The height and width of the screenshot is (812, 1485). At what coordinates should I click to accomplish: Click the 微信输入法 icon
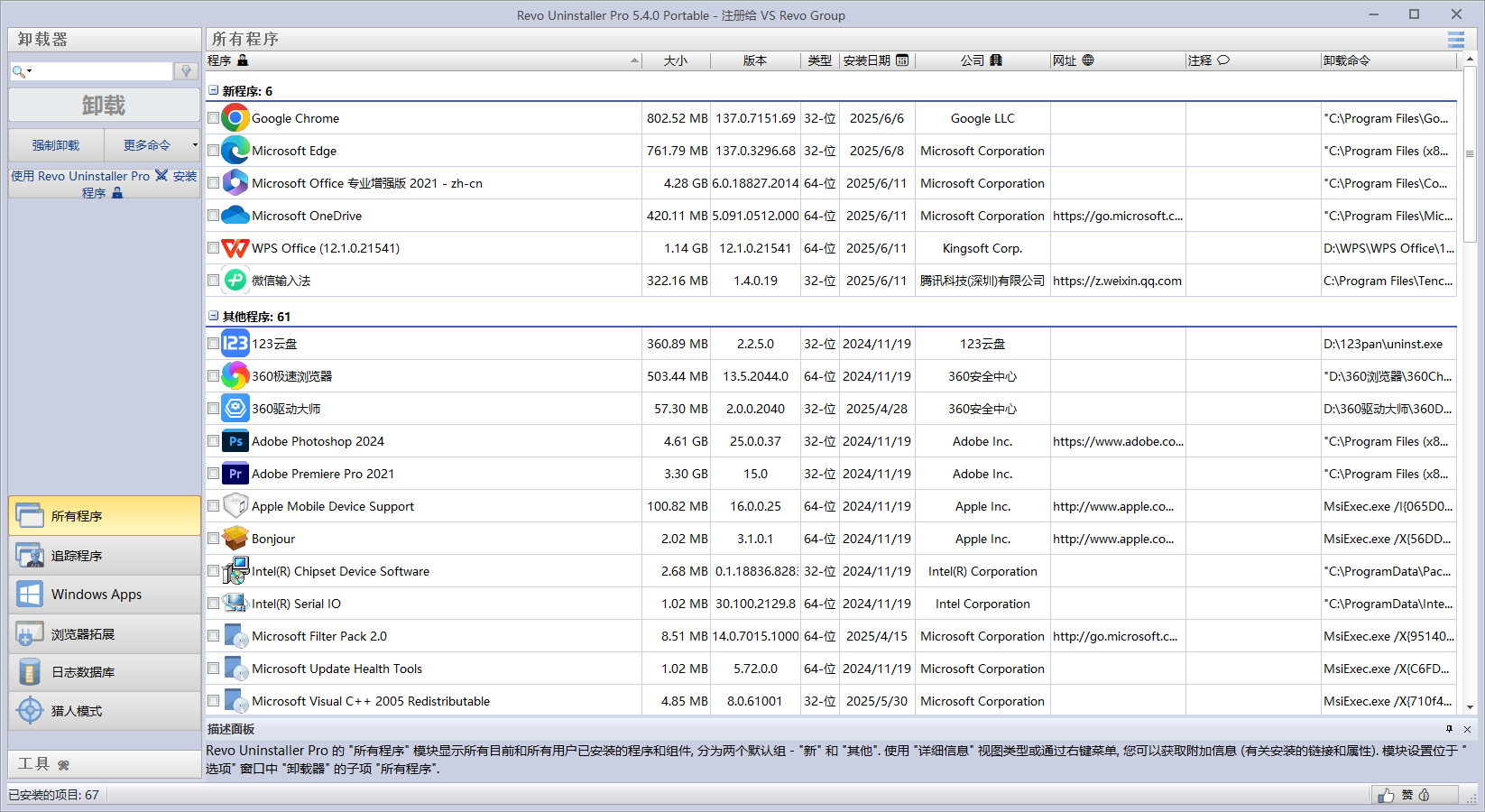(x=235, y=281)
